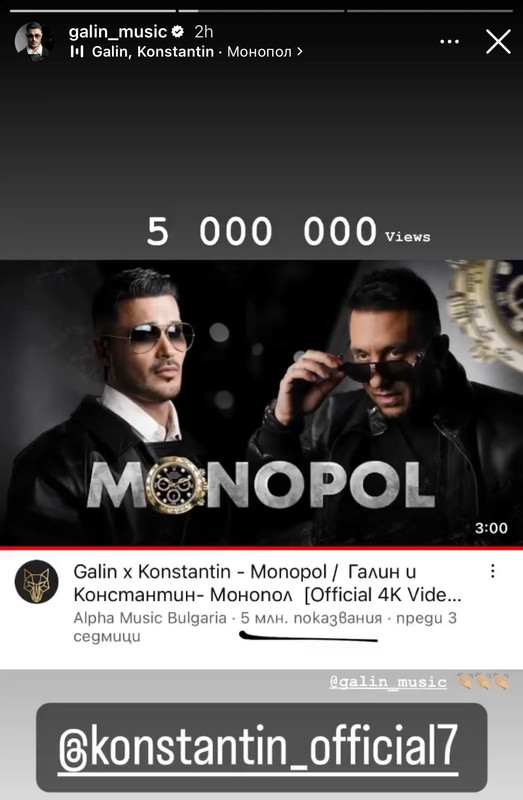The image size is (523, 800).
Task: Open the story options three-dot menu
Action: coord(450,41)
